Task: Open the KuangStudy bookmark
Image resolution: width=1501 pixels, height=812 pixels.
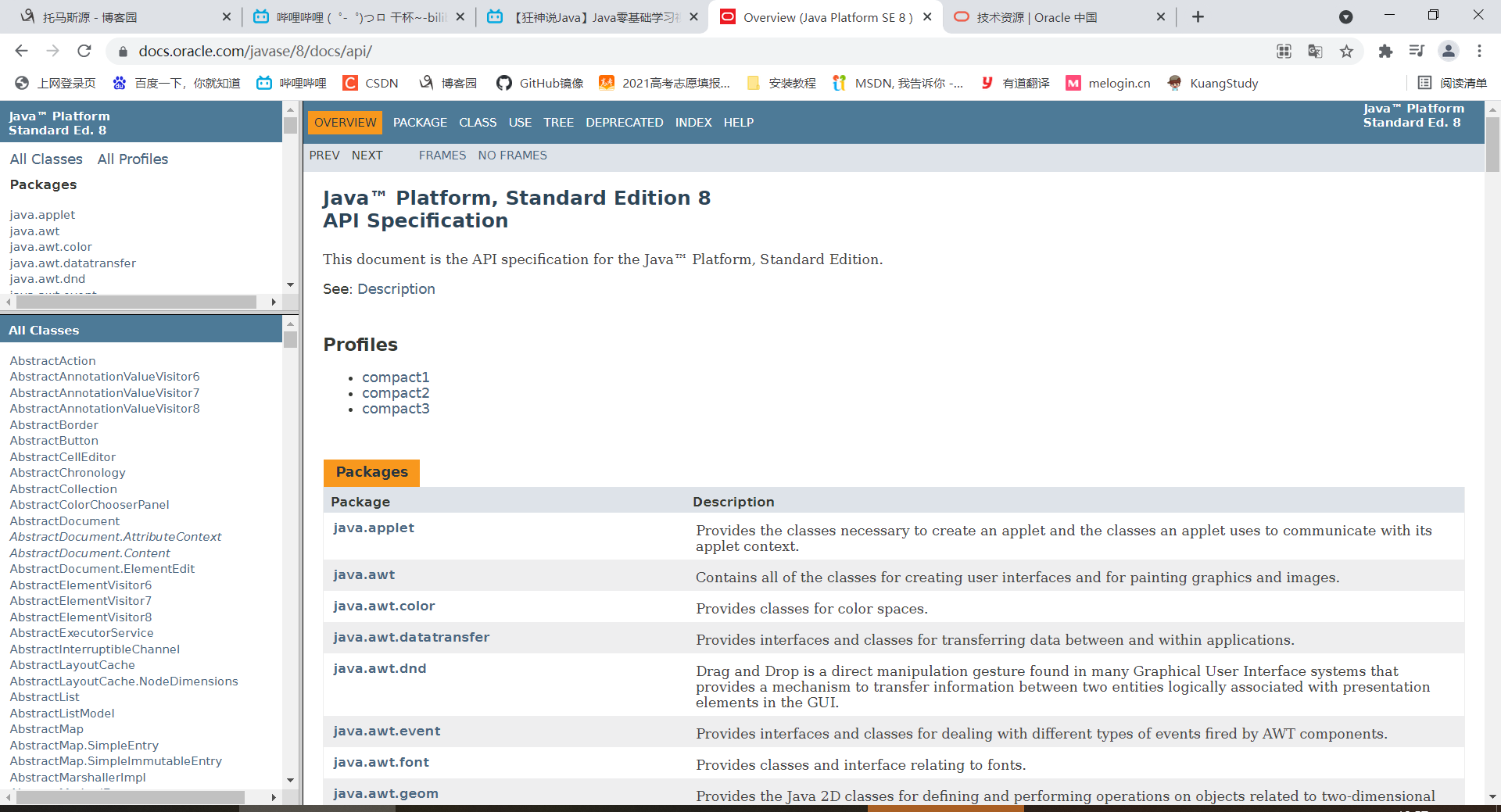Action: coord(1213,83)
